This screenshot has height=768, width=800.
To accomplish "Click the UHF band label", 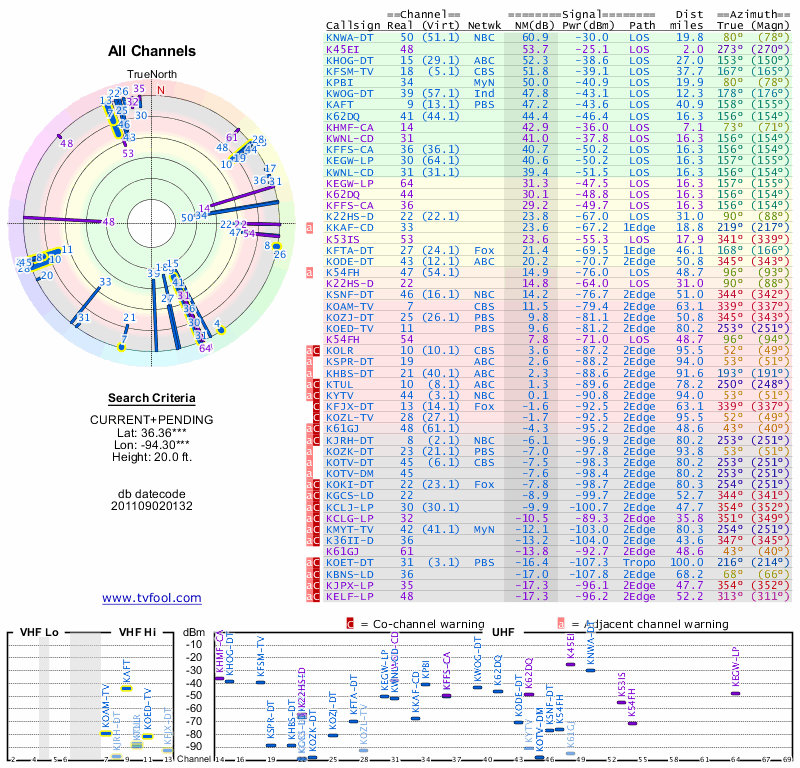I will tap(503, 633).
